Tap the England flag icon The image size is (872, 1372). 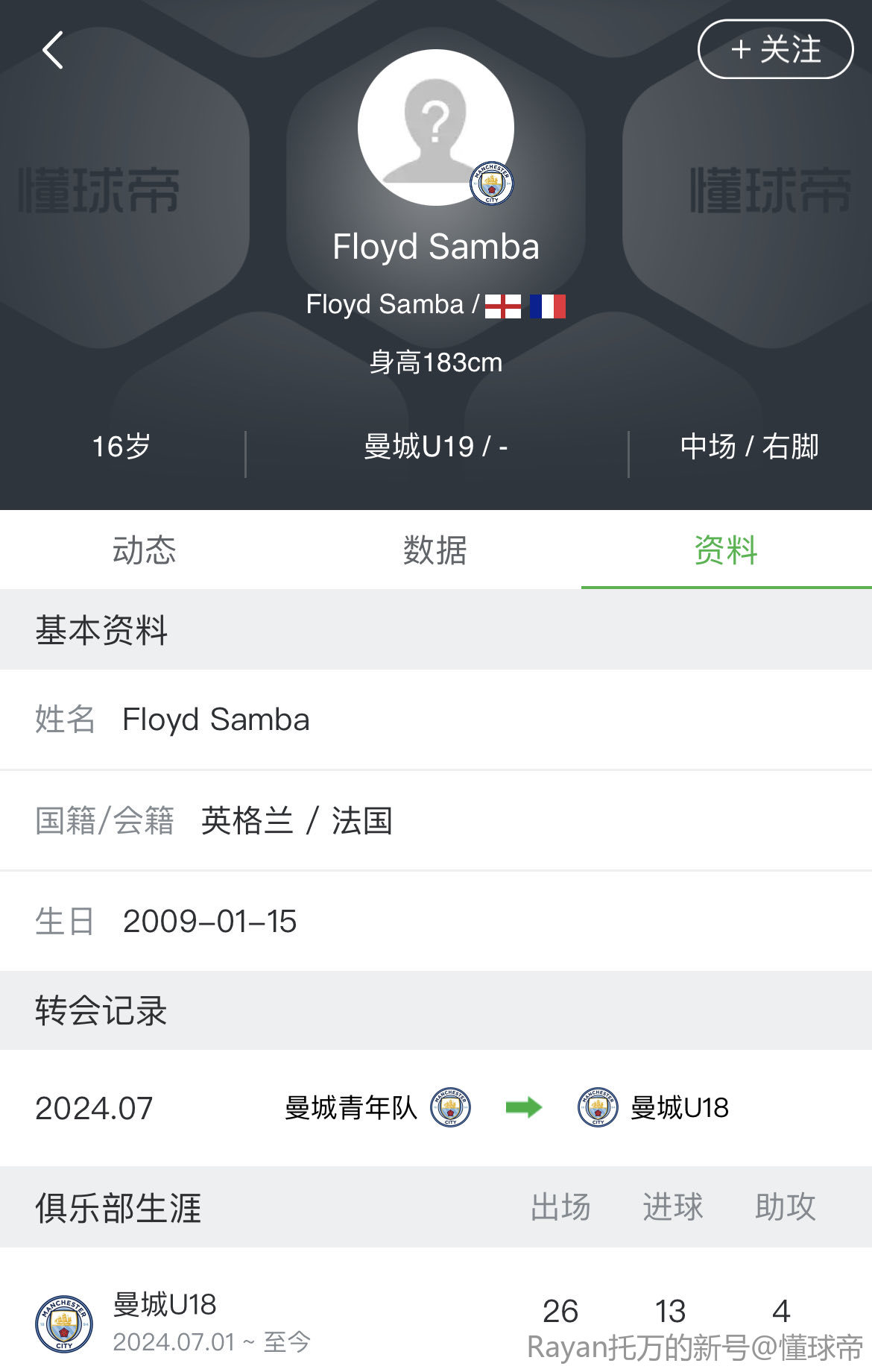pos(503,306)
